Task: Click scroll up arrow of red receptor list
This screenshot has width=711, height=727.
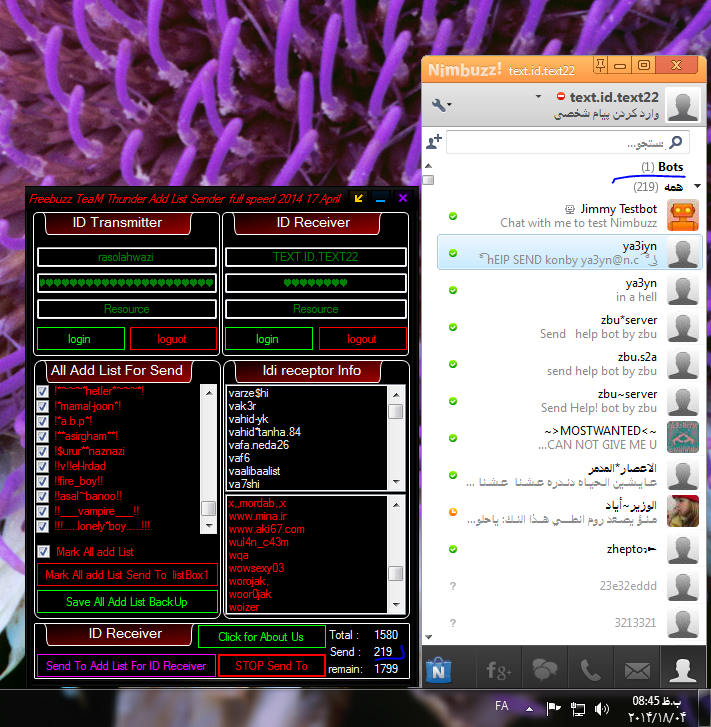Action: pyautogui.click(x=396, y=504)
